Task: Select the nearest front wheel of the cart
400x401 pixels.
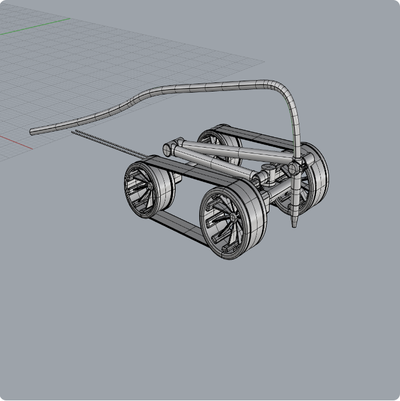Action: [x=233, y=220]
